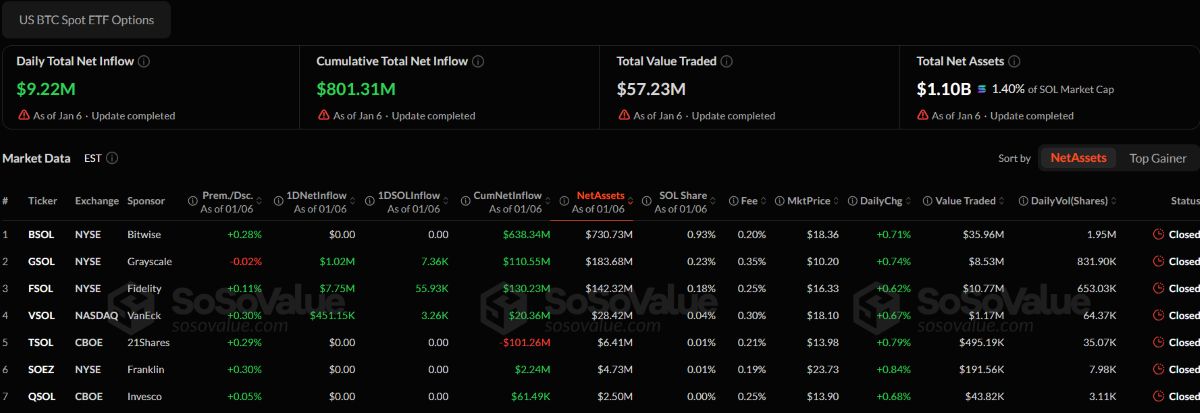Image resolution: width=1200 pixels, height=413 pixels.
Task: Click clock icon in QSOL status cell
Action: (1158, 396)
